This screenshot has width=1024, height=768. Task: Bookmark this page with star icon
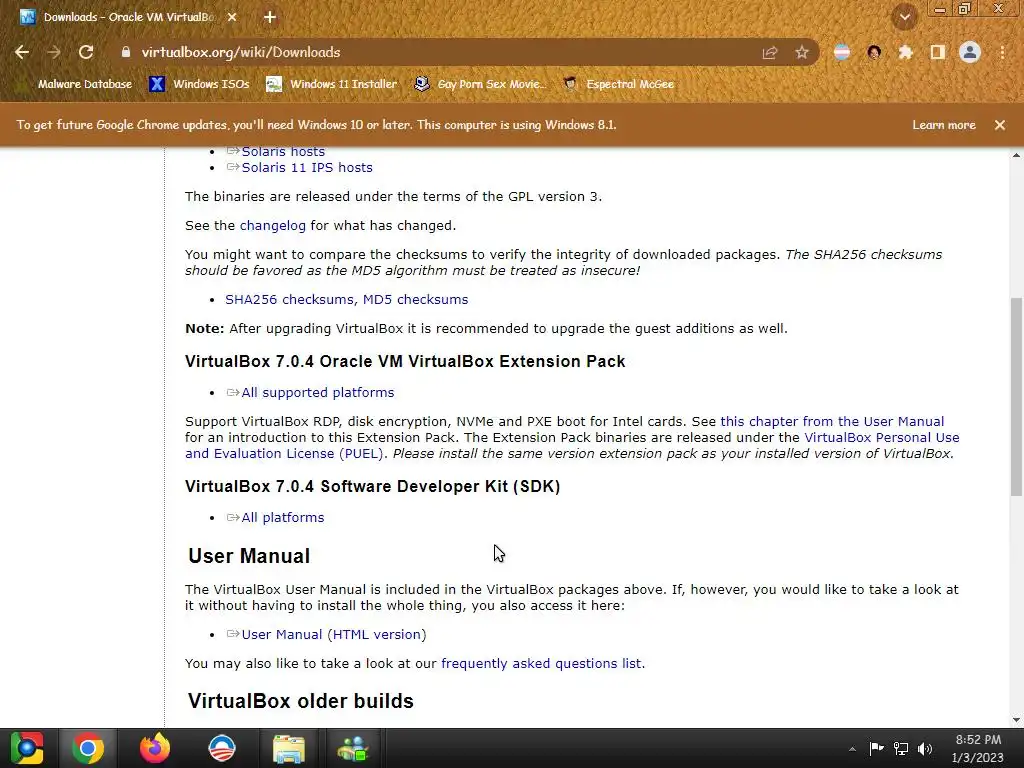tap(802, 53)
